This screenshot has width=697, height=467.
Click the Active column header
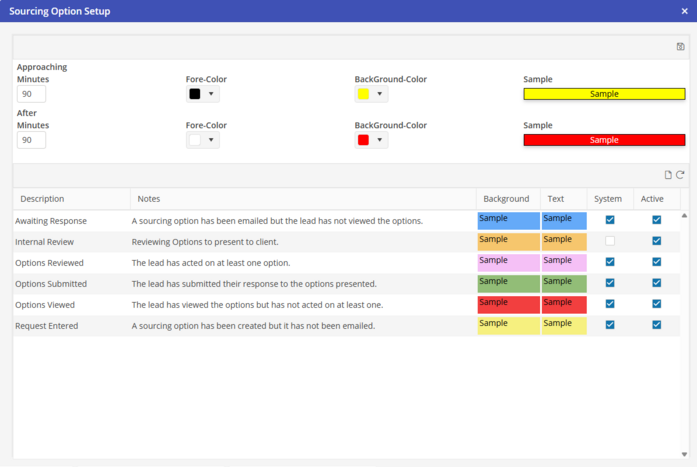tap(652, 199)
